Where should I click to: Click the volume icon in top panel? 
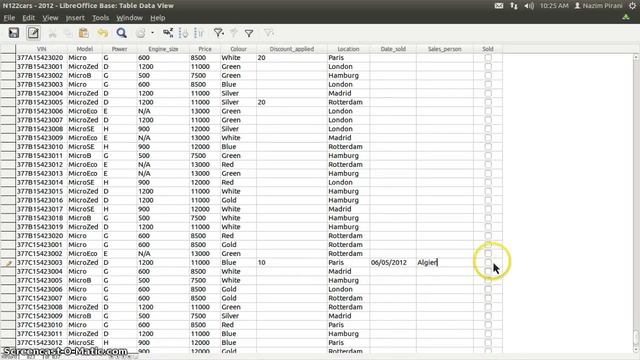(529, 6)
